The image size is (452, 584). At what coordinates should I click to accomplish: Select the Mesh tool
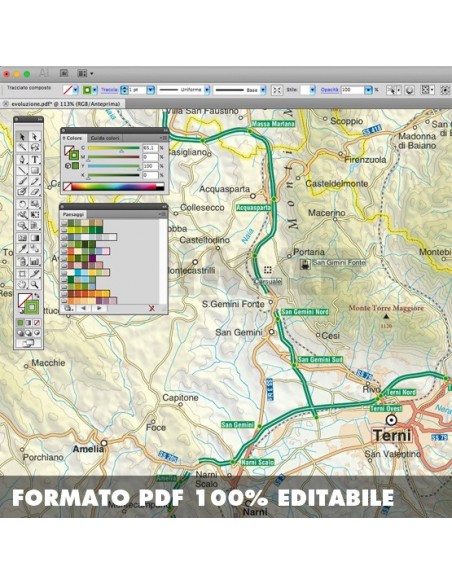click(22, 237)
